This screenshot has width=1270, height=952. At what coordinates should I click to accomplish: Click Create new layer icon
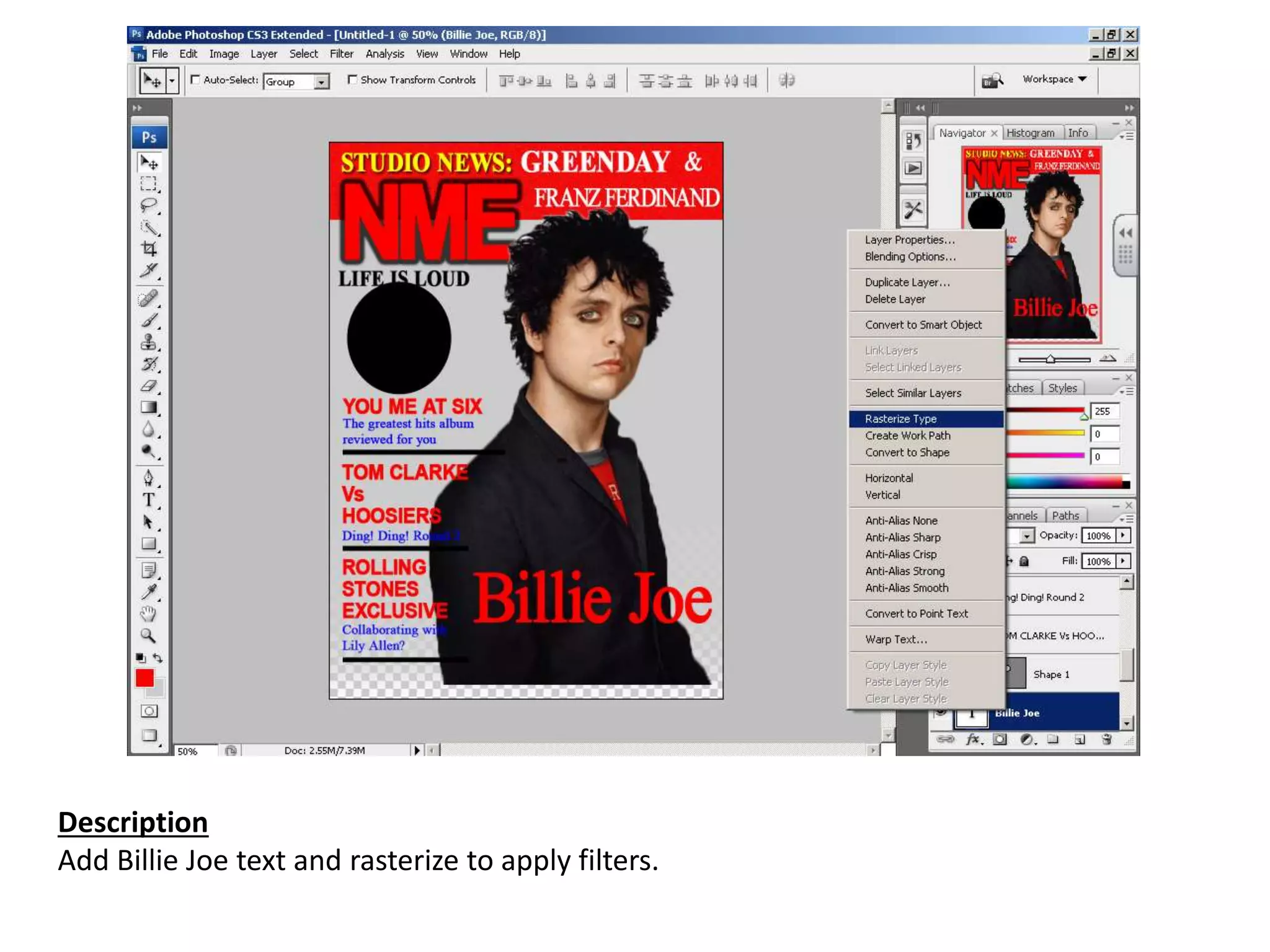(1080, 739)
